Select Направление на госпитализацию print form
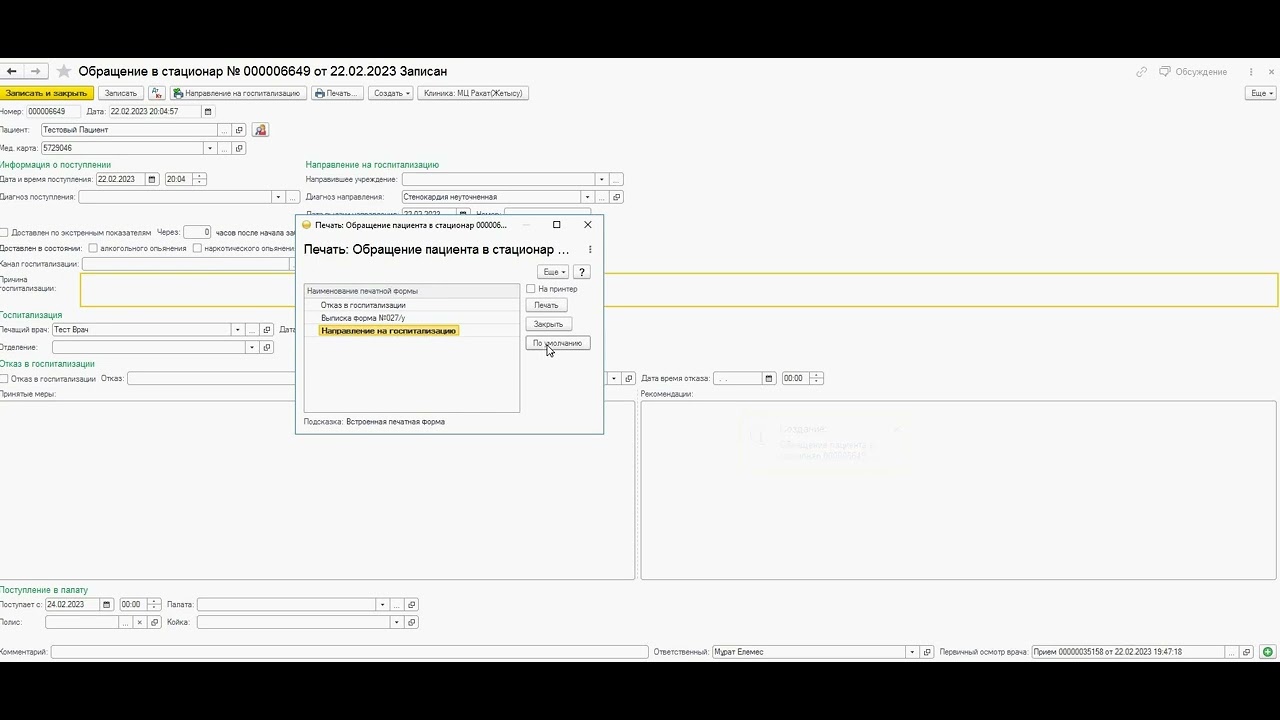Viewport: 1280px width, 720px height. 412,331
